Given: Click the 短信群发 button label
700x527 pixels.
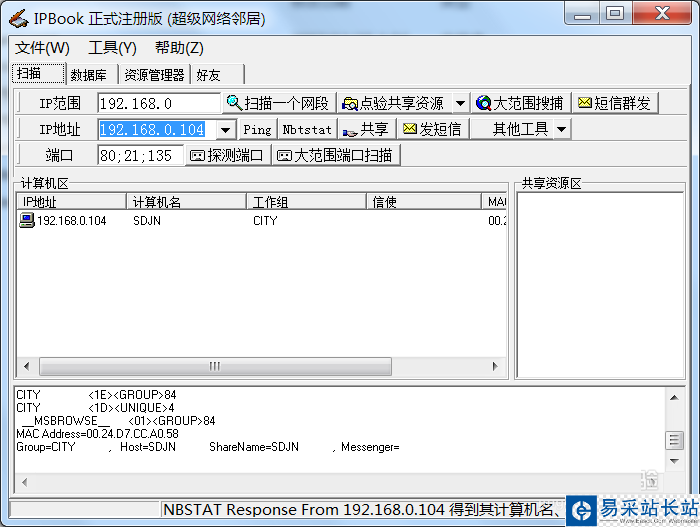Looking at the screenshot, I should click(622, 103).
